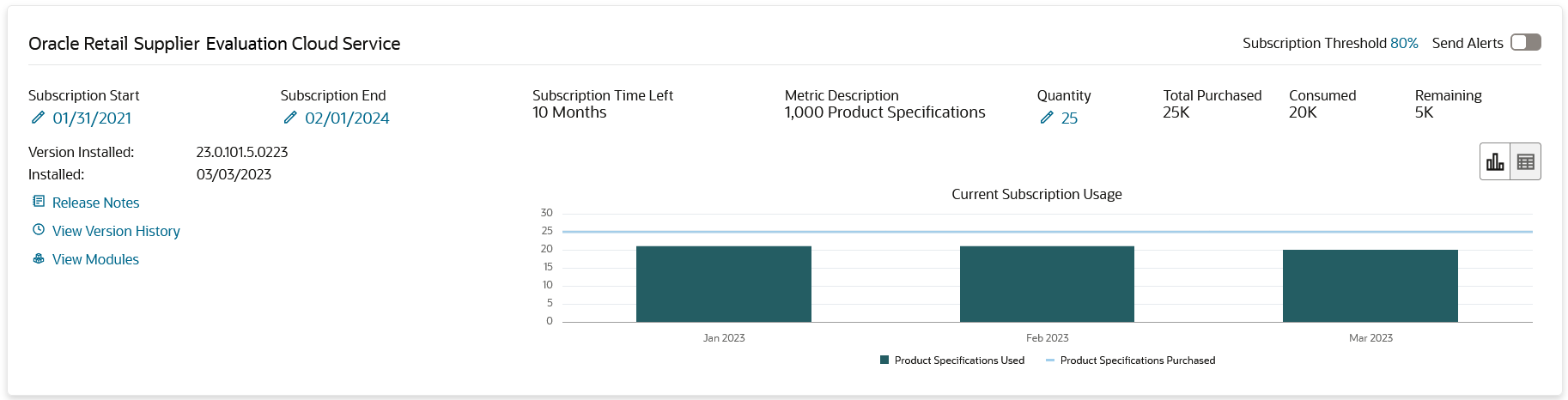Click the Jan 2023 usage bar
The width and height of the screenshot is (1568, 400).
coord(724,284)
